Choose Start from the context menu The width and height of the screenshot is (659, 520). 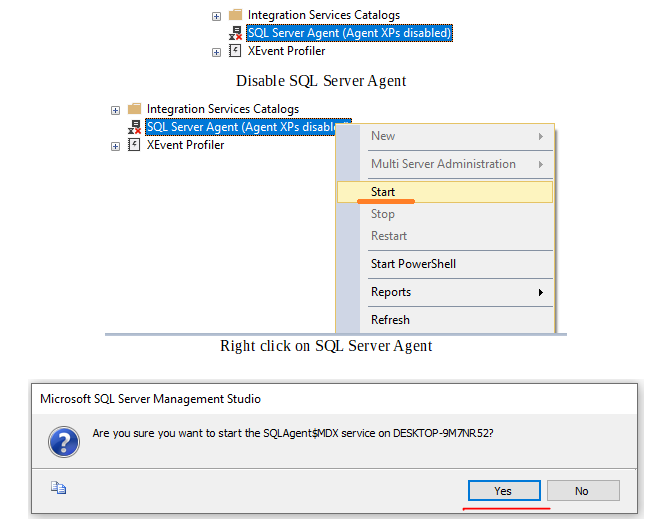(x=445, y=192)
